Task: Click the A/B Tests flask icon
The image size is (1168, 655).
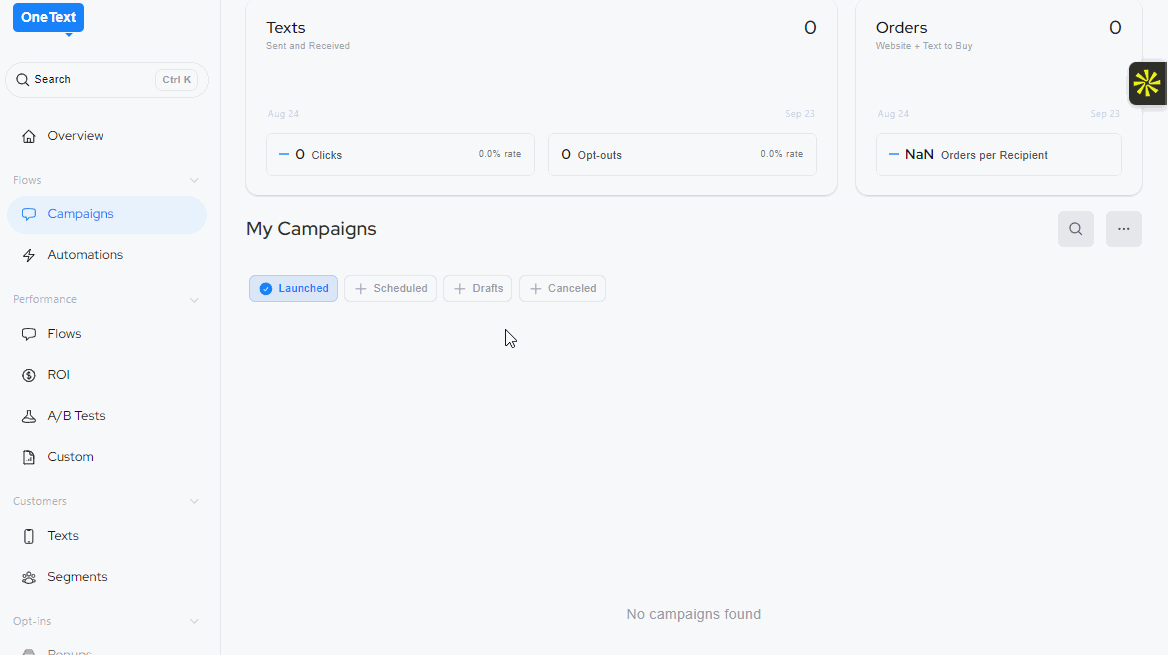Action: [x=29, y=417]
